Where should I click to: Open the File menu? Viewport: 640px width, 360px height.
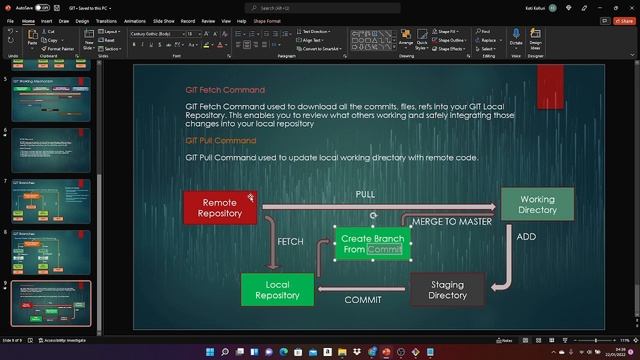coord(10,21)
